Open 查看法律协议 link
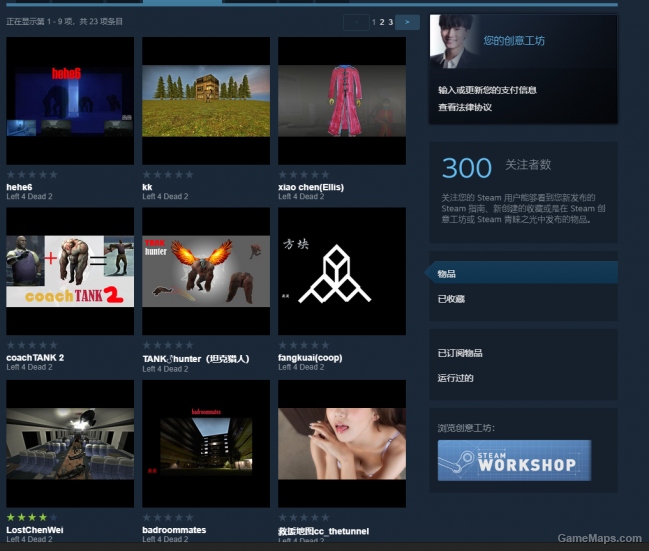Screen dimensions: 649x551 point(465,108)
